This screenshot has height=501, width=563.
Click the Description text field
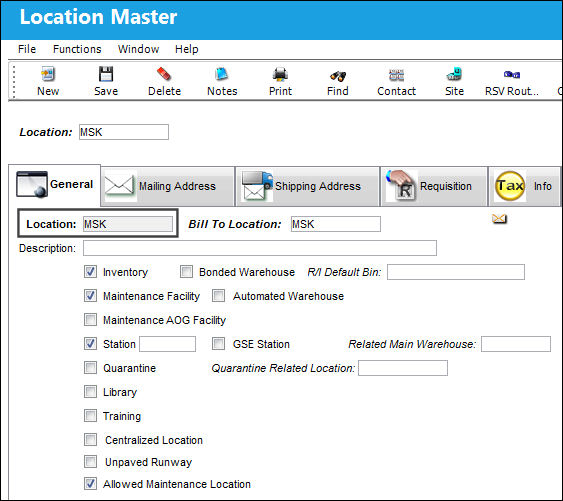click(260, 248)
